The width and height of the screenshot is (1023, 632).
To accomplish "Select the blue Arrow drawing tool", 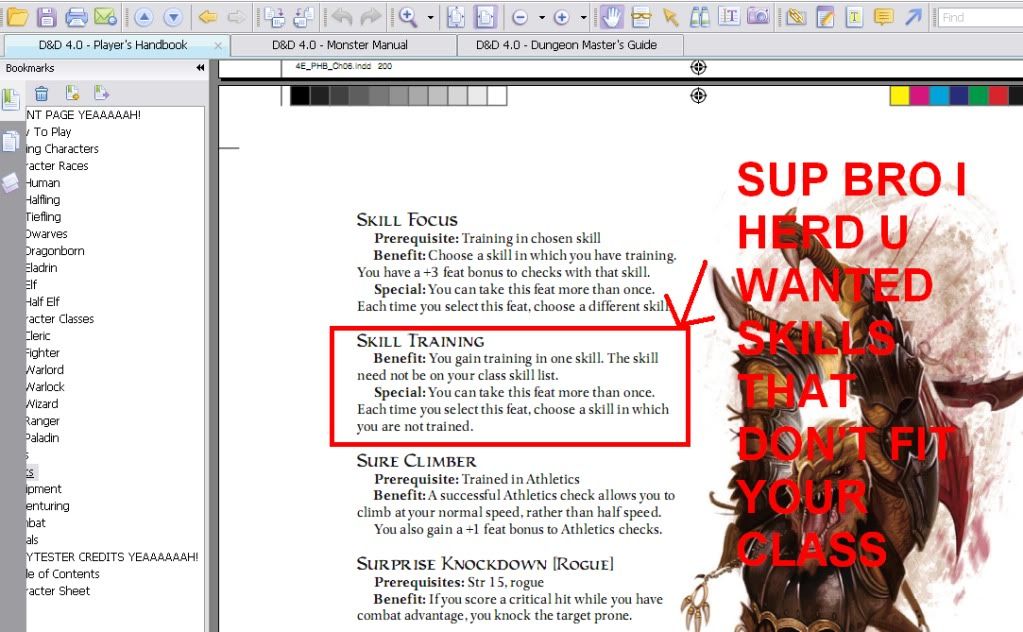I will [x=913, y=18].
